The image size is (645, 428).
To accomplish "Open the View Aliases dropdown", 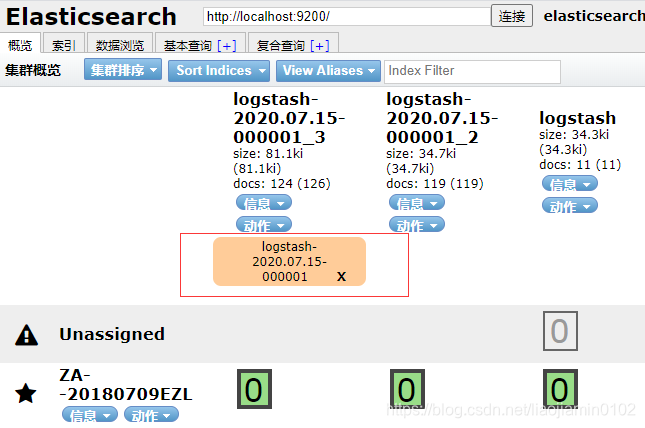I will [x=328, y=70].
